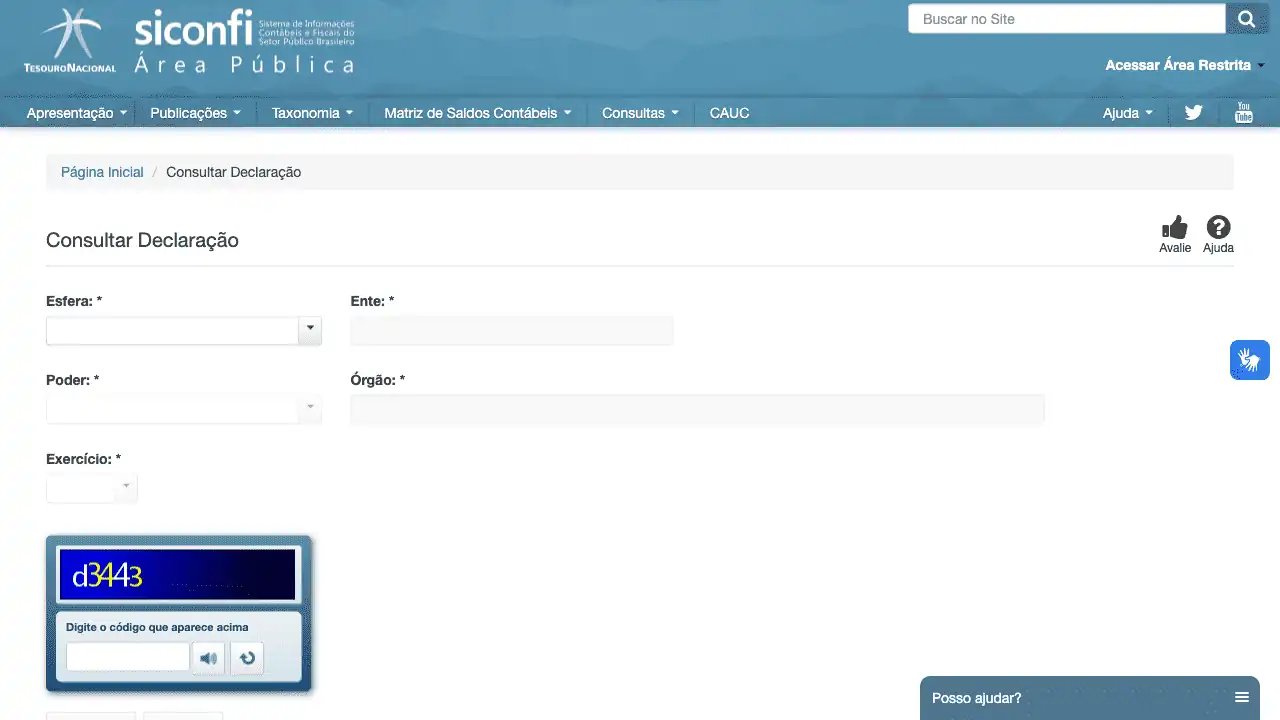This screenshot has width=1280, height=720.
Task: Click the Buscar no Site search field
Action: coord(1066,19)
